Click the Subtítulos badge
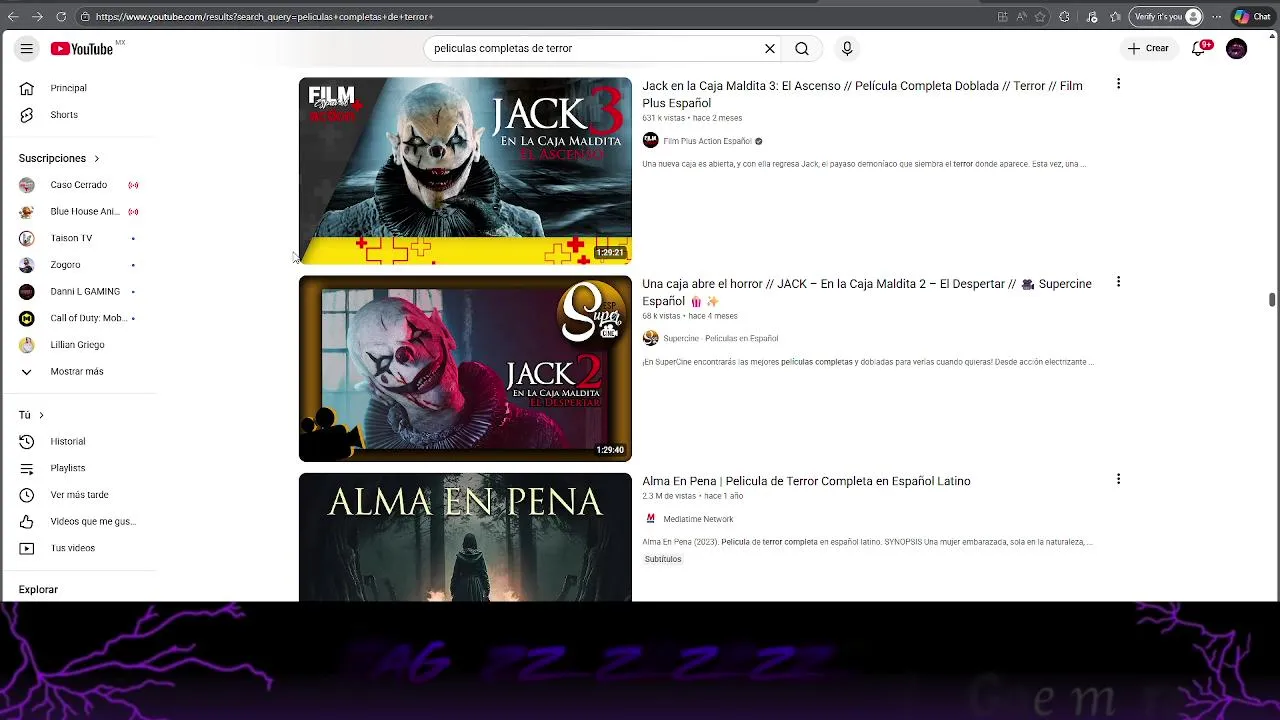This screenshot has width=1280, height=720. coord(663,559)
